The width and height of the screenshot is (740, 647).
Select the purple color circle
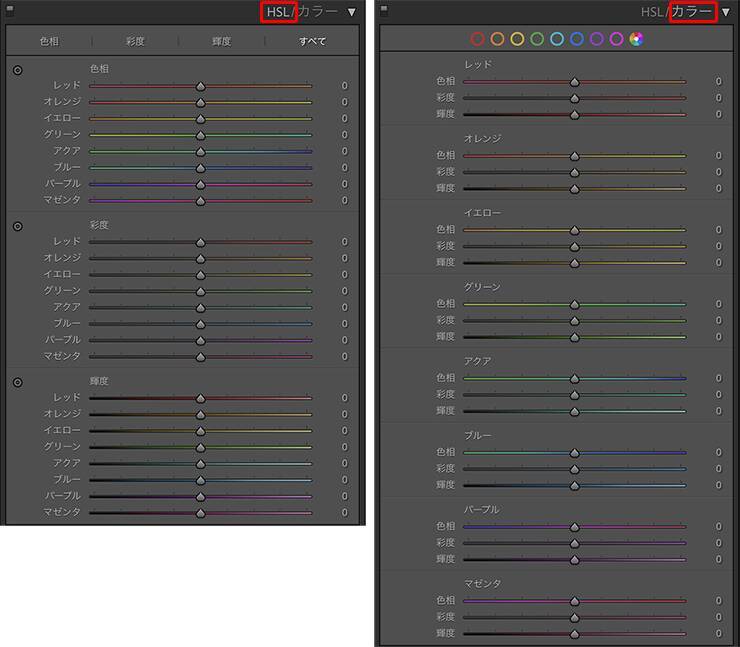point(597,39)
